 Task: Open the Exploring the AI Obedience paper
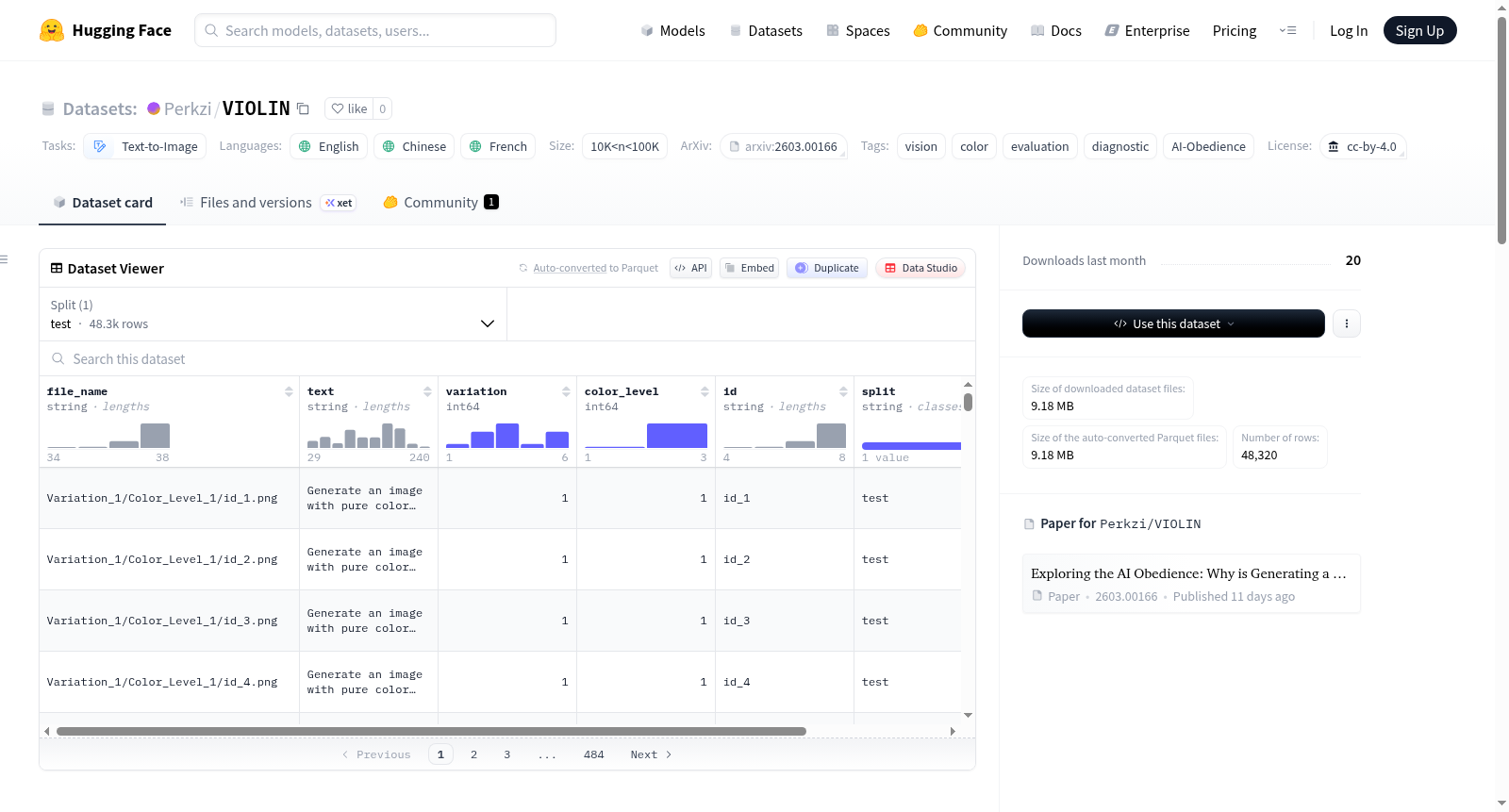[x=1190, y=584]
